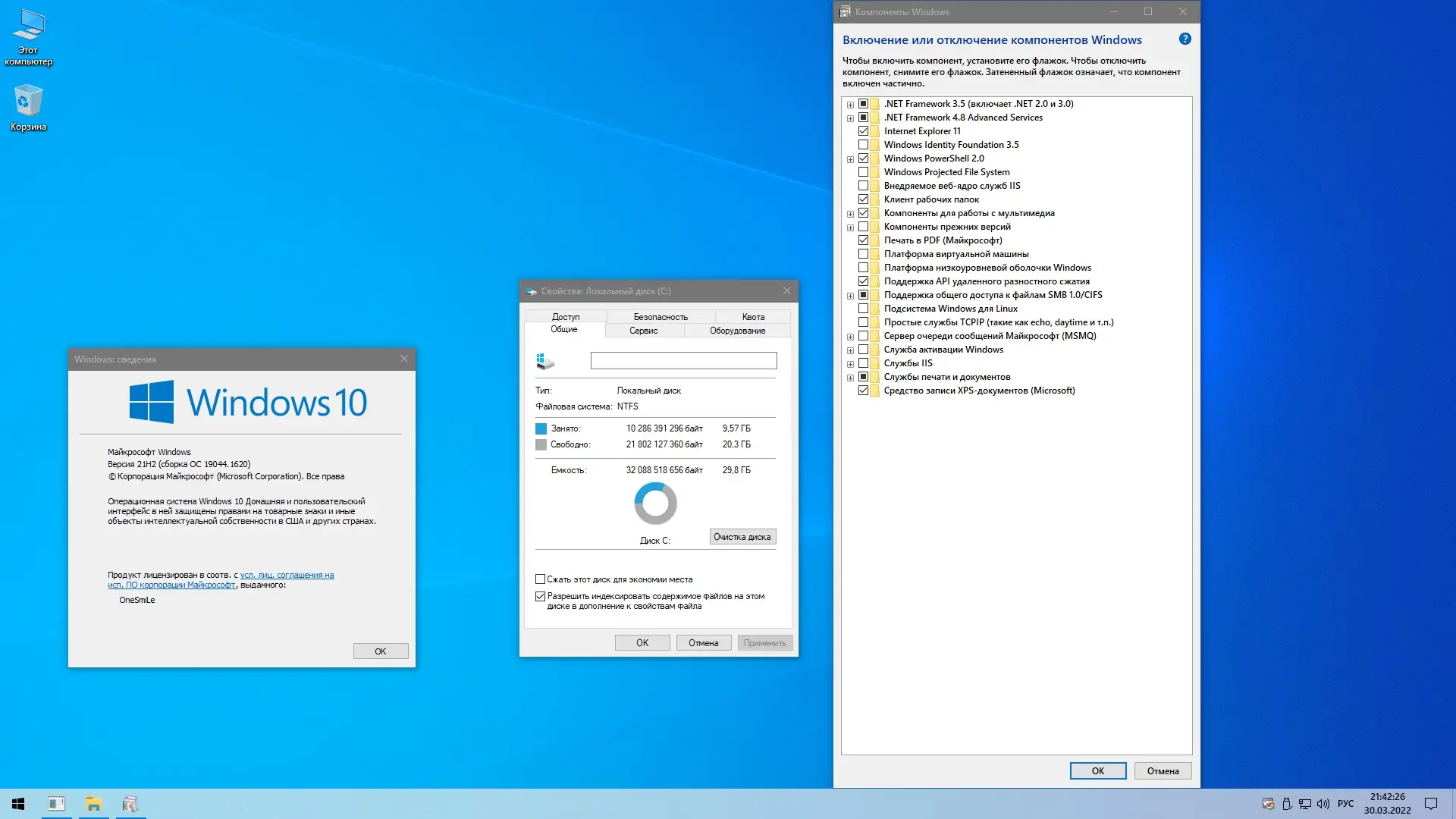Enable the Windows Subsystem for Linux checkbox
This screenshot has height=819, width=1456.
pos(863,309)
